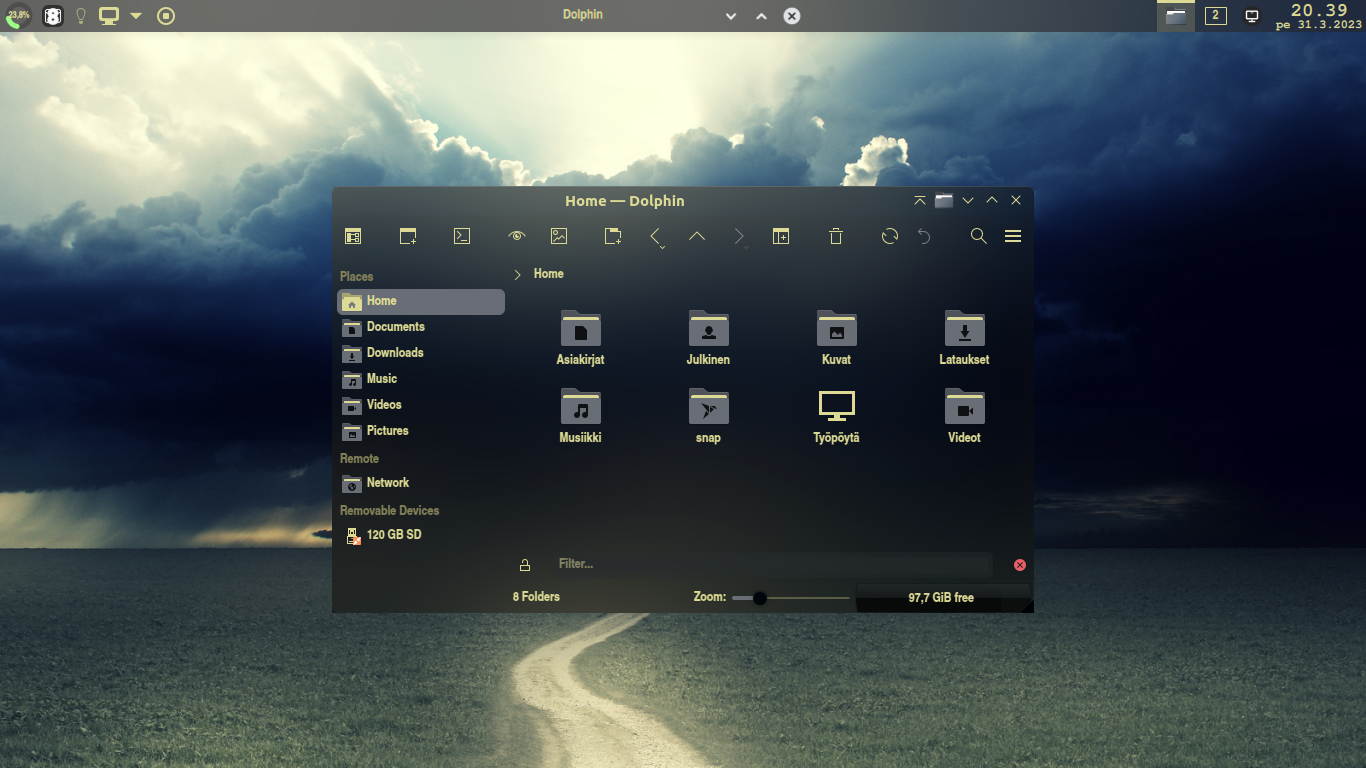Open search with the magnifier icon
The height and width of the screenshot is (768, 1366).
click(x=979, y=236)
